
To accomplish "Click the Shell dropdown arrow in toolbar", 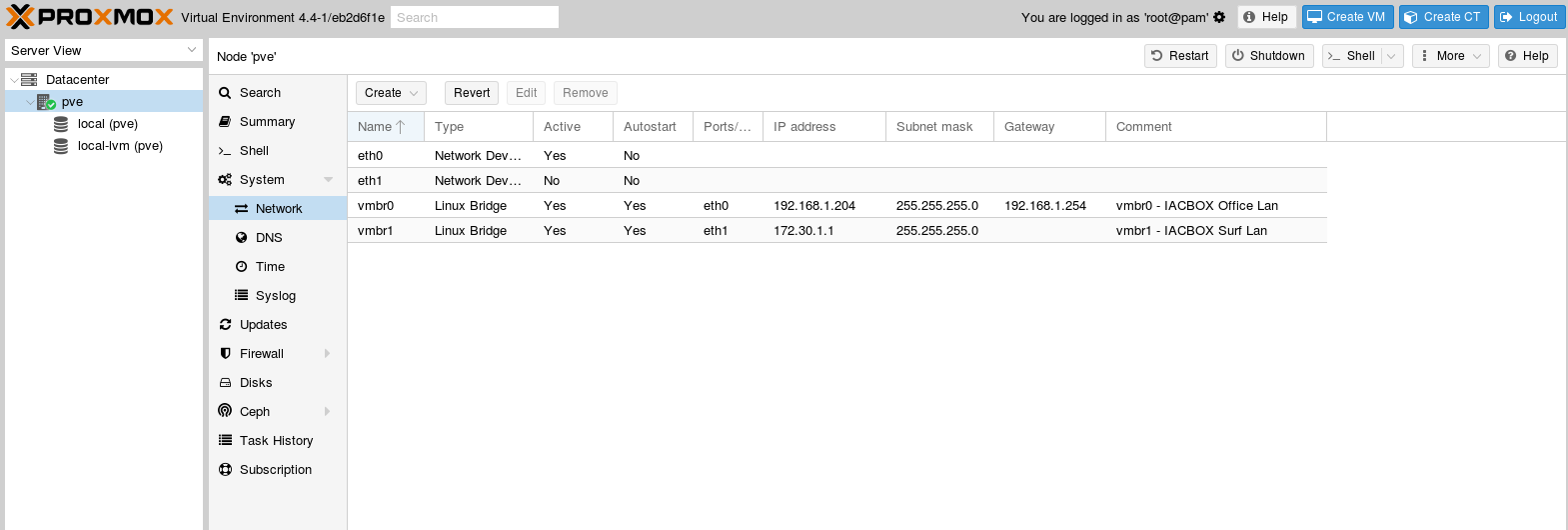I will (x=1391, y=56).
